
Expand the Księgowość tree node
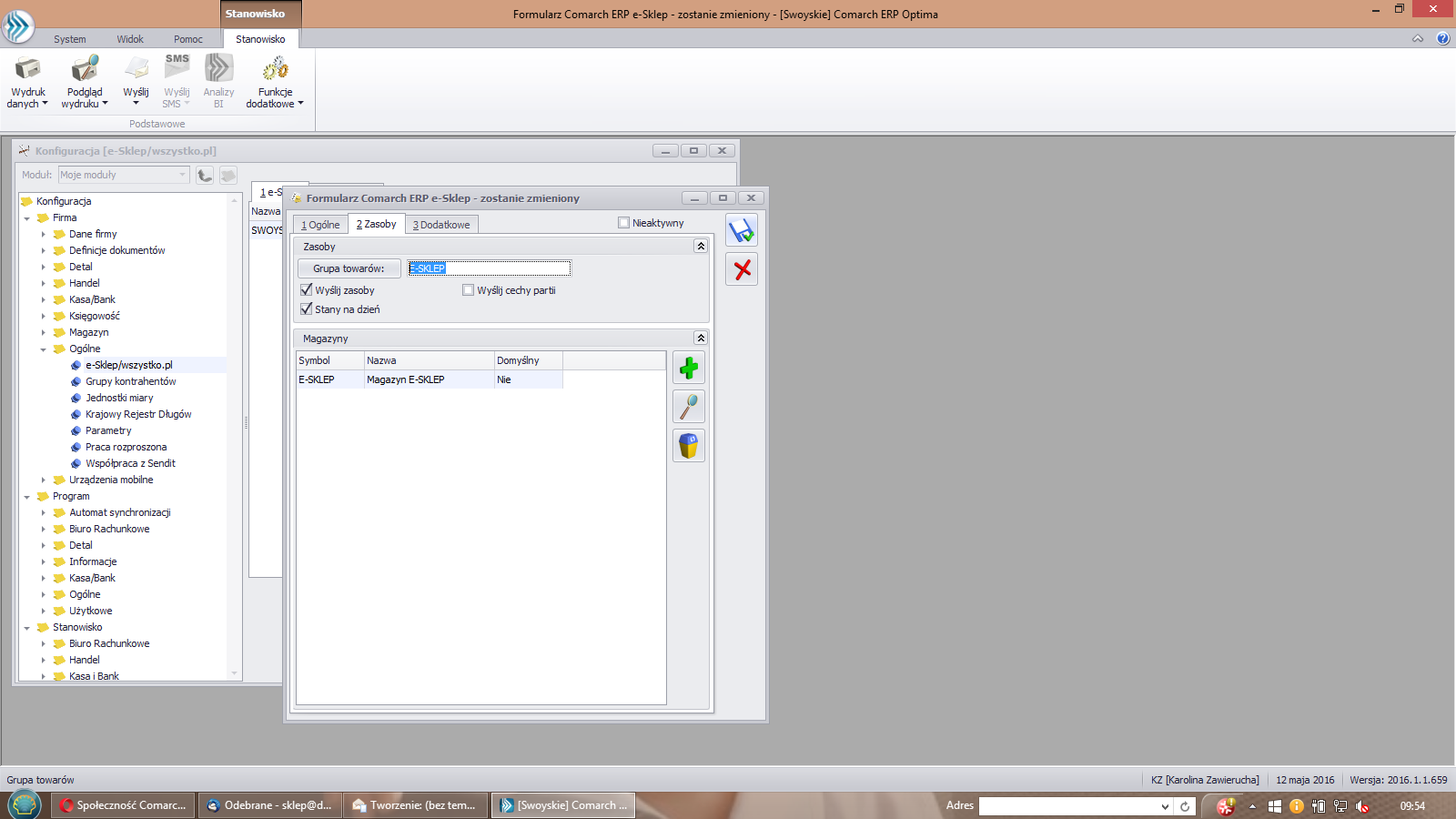tap(43, 316)
